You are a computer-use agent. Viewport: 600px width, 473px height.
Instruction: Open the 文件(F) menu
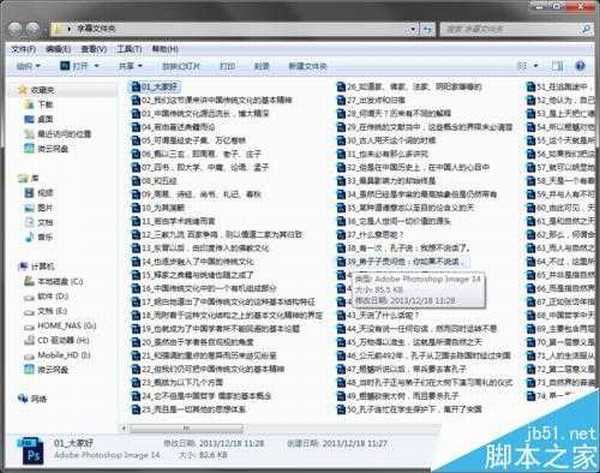(23, 49)
